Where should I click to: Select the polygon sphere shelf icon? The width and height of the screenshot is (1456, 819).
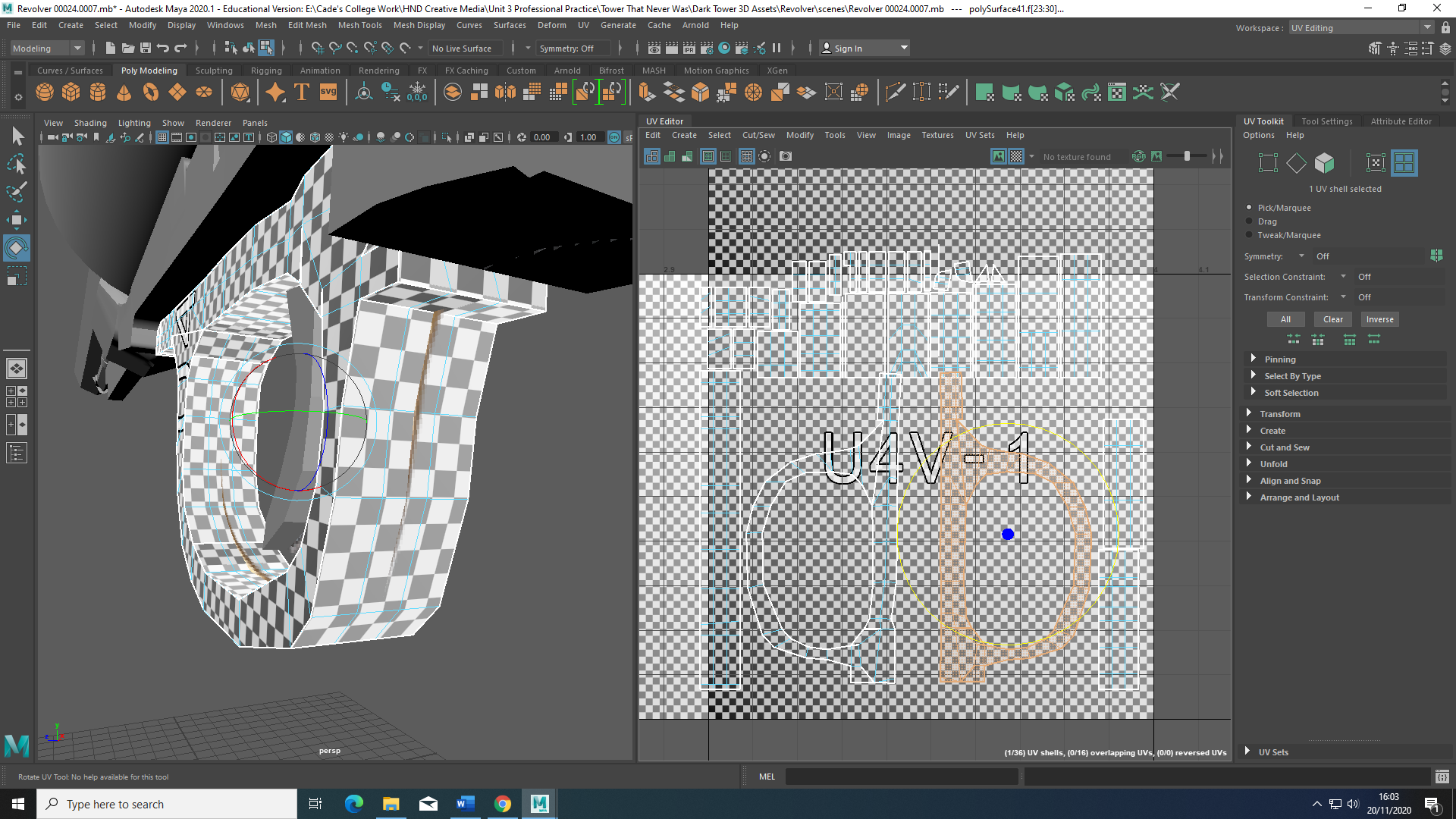(x=45, y=93)
